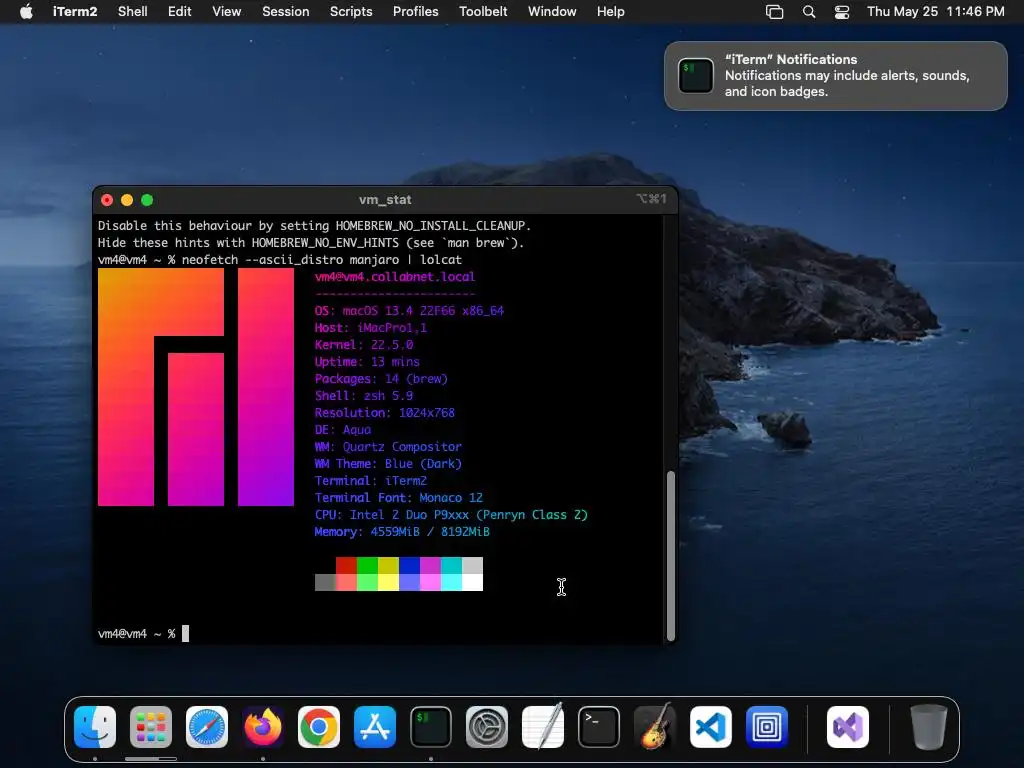Open the blue concentric-squares app in Dock
Screen dimensions: 1024x768
(767, 726)
